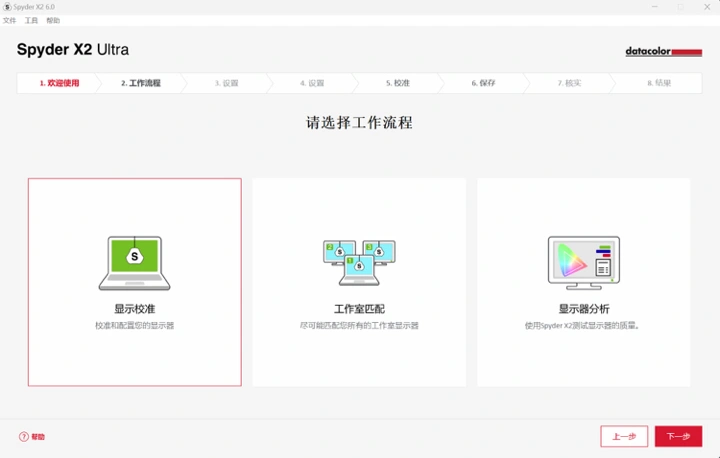Click the Spyder X2 app icon in title bar
This screenshot has width=720, height=458.
(x=7, y=7)
